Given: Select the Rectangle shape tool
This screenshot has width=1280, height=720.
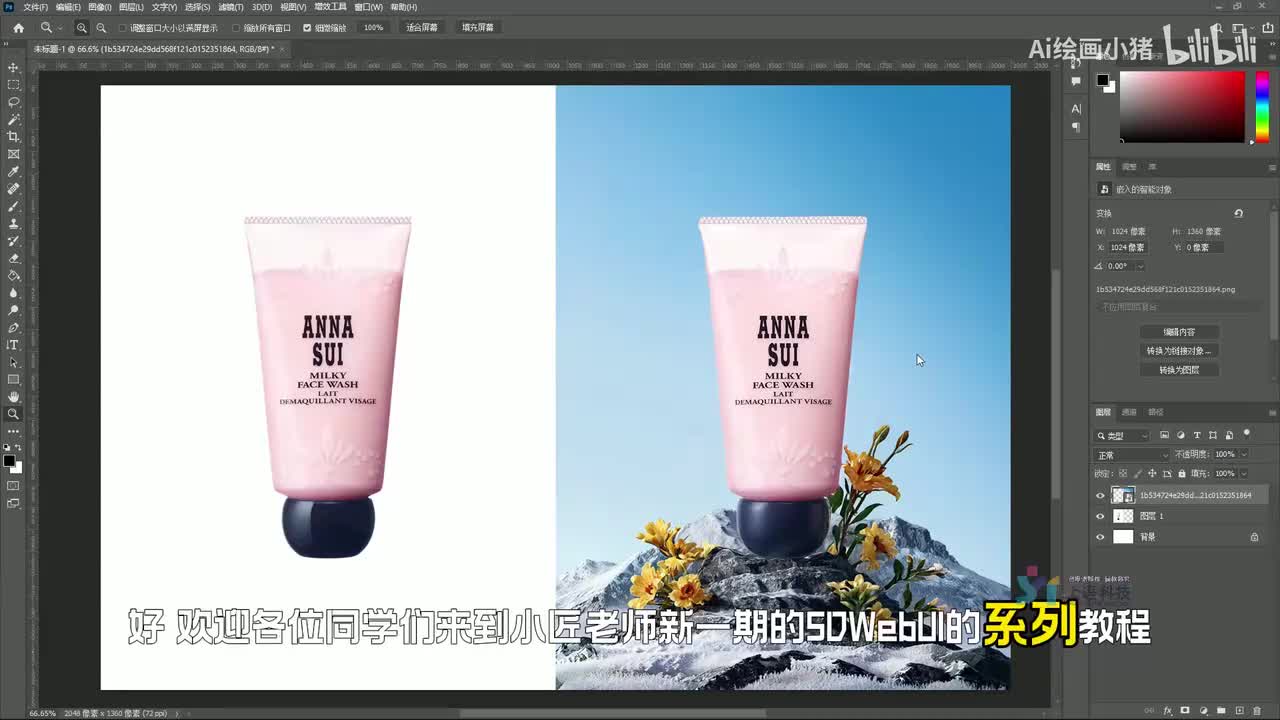Looking at the screenshot, I should tap(13, 379).
